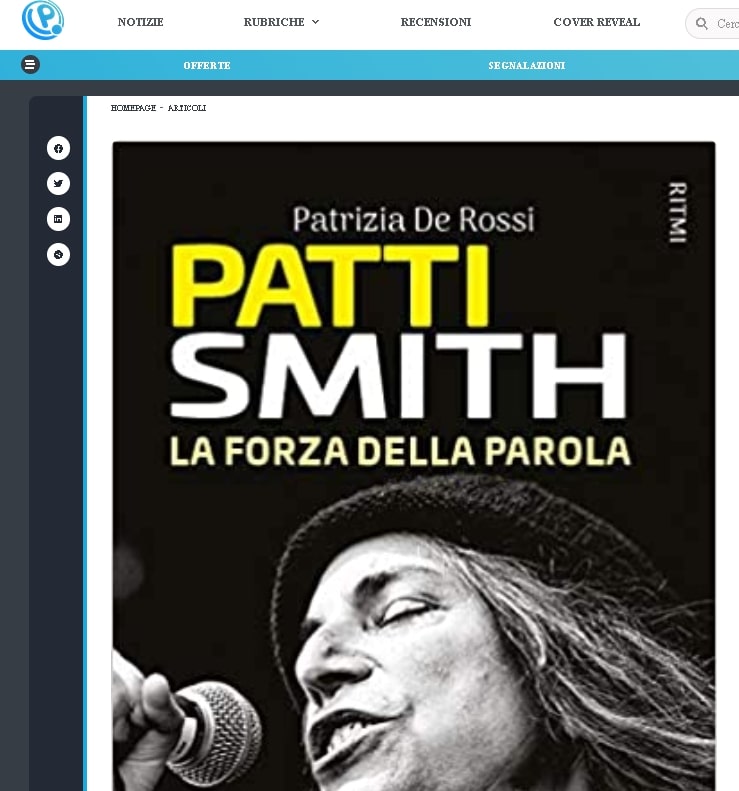Open the OFFERTE tab
Screen dimensions: 739x791
[x=207, y=65]
